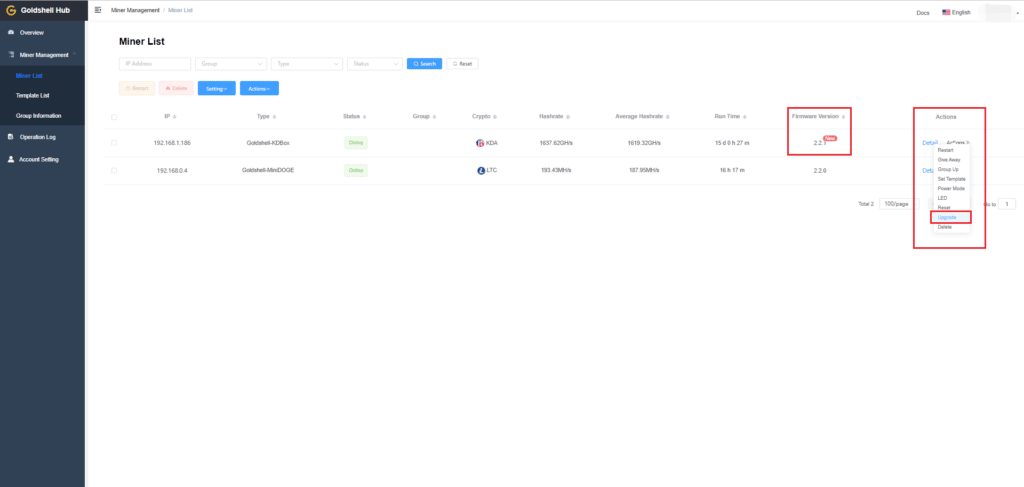Click the orange Restart button above the table
The width and height of the screenshot is (1024, 487).
pyautogui.click(x=136, y=88)
